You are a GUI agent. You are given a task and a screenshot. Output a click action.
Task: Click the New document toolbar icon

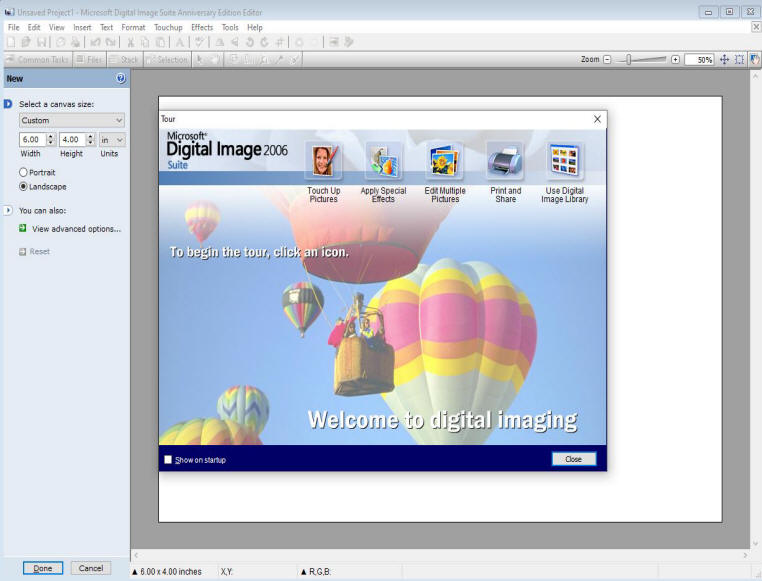(x=11, y=42)
